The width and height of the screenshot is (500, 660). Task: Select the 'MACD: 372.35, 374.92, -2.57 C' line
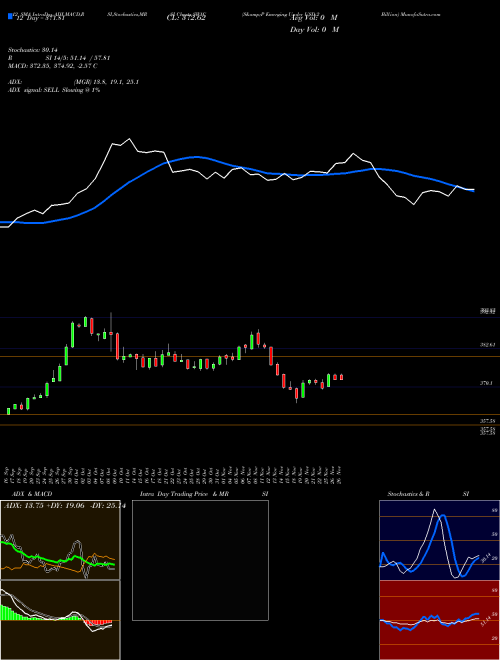tap(53, 66)
